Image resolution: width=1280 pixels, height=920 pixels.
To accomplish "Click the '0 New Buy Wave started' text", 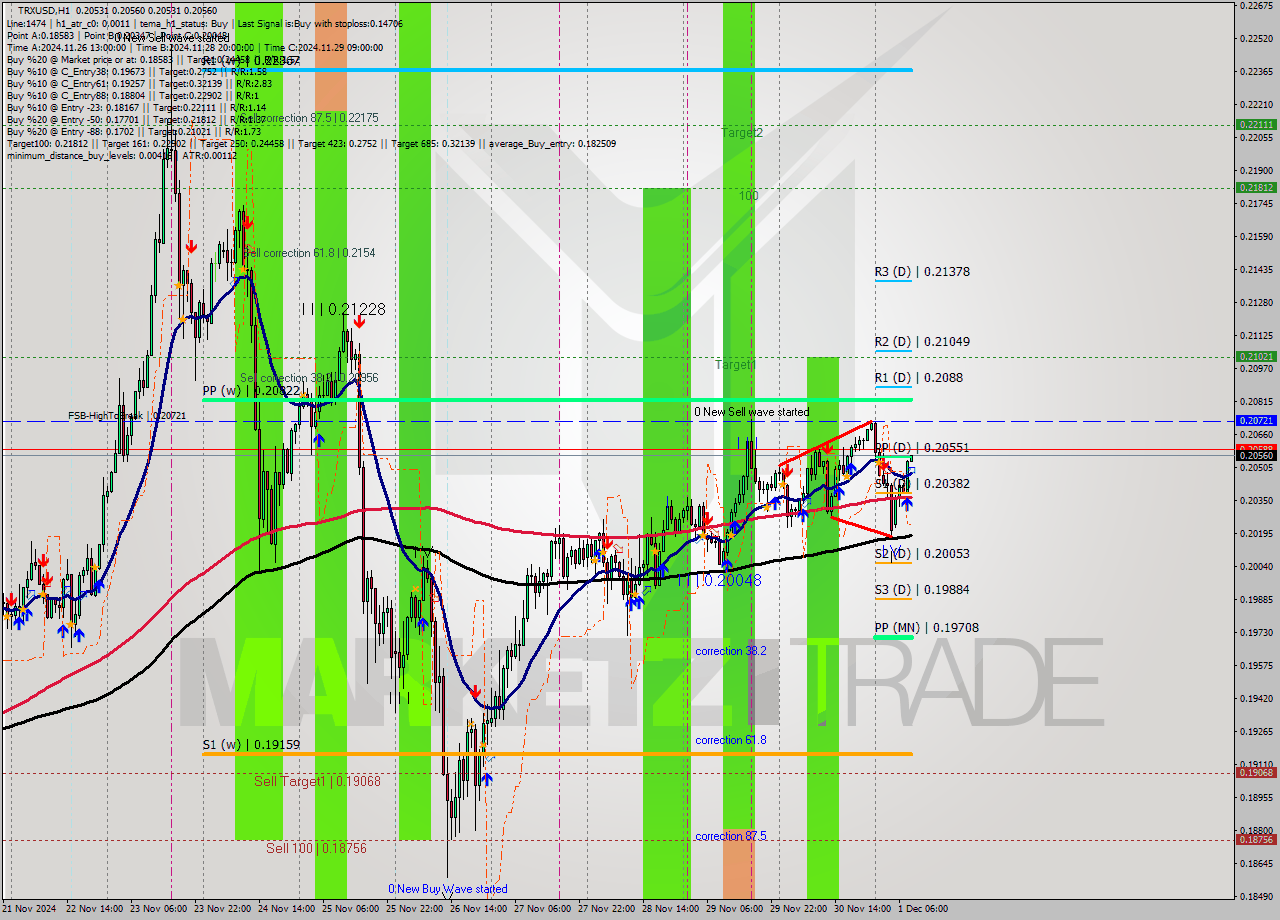I will tap(448, 888).
